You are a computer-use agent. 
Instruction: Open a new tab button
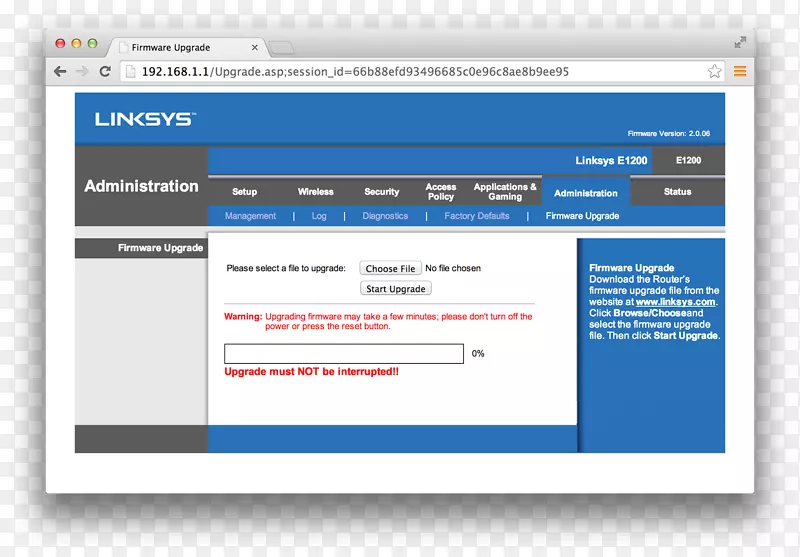click(281, 48)
